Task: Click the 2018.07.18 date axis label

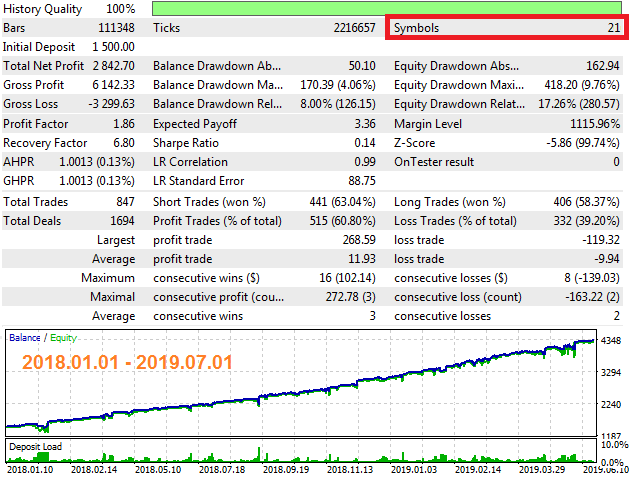Action: tap(222, 470)
